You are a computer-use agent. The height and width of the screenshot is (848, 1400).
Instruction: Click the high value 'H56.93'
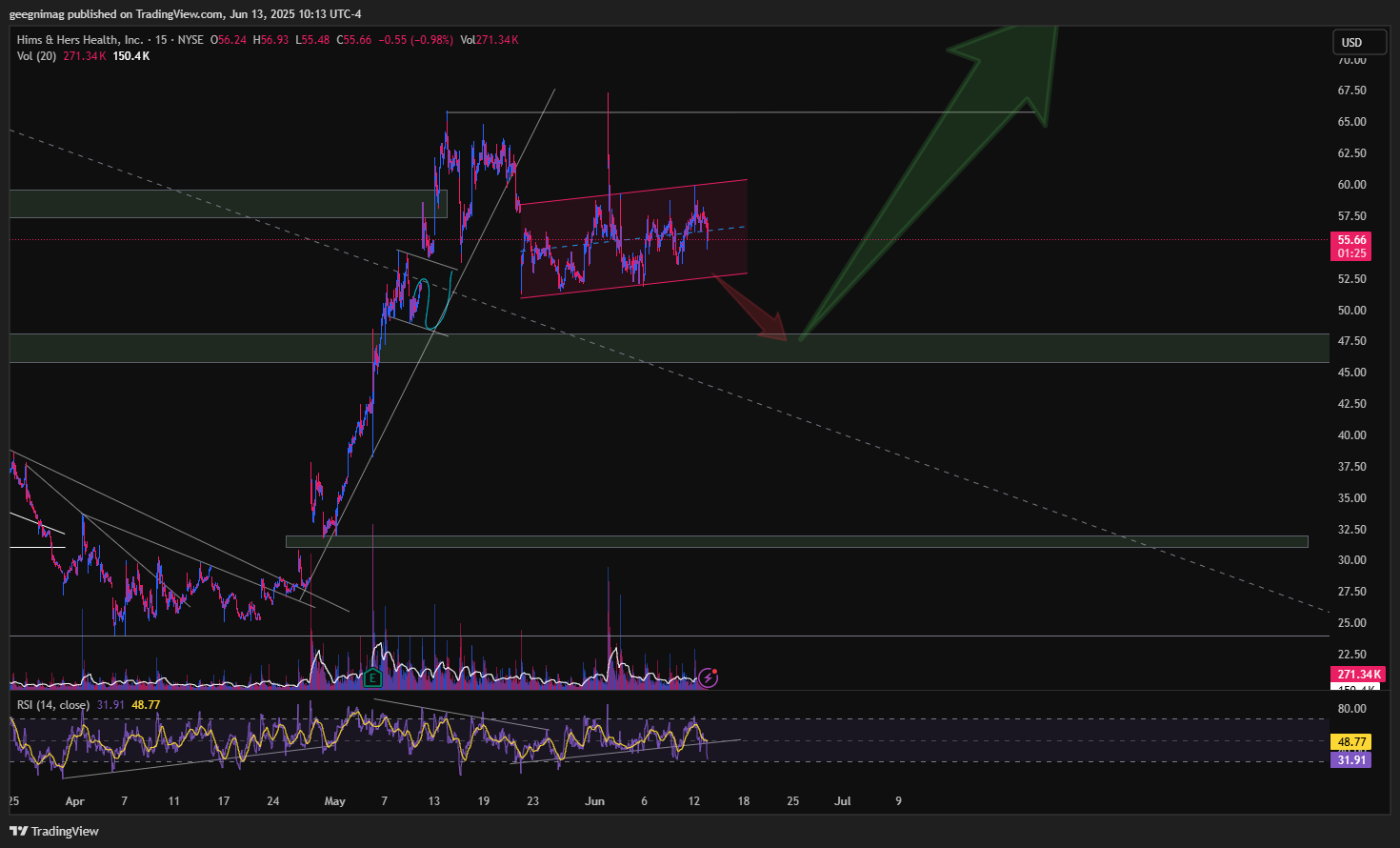point(270,40)
